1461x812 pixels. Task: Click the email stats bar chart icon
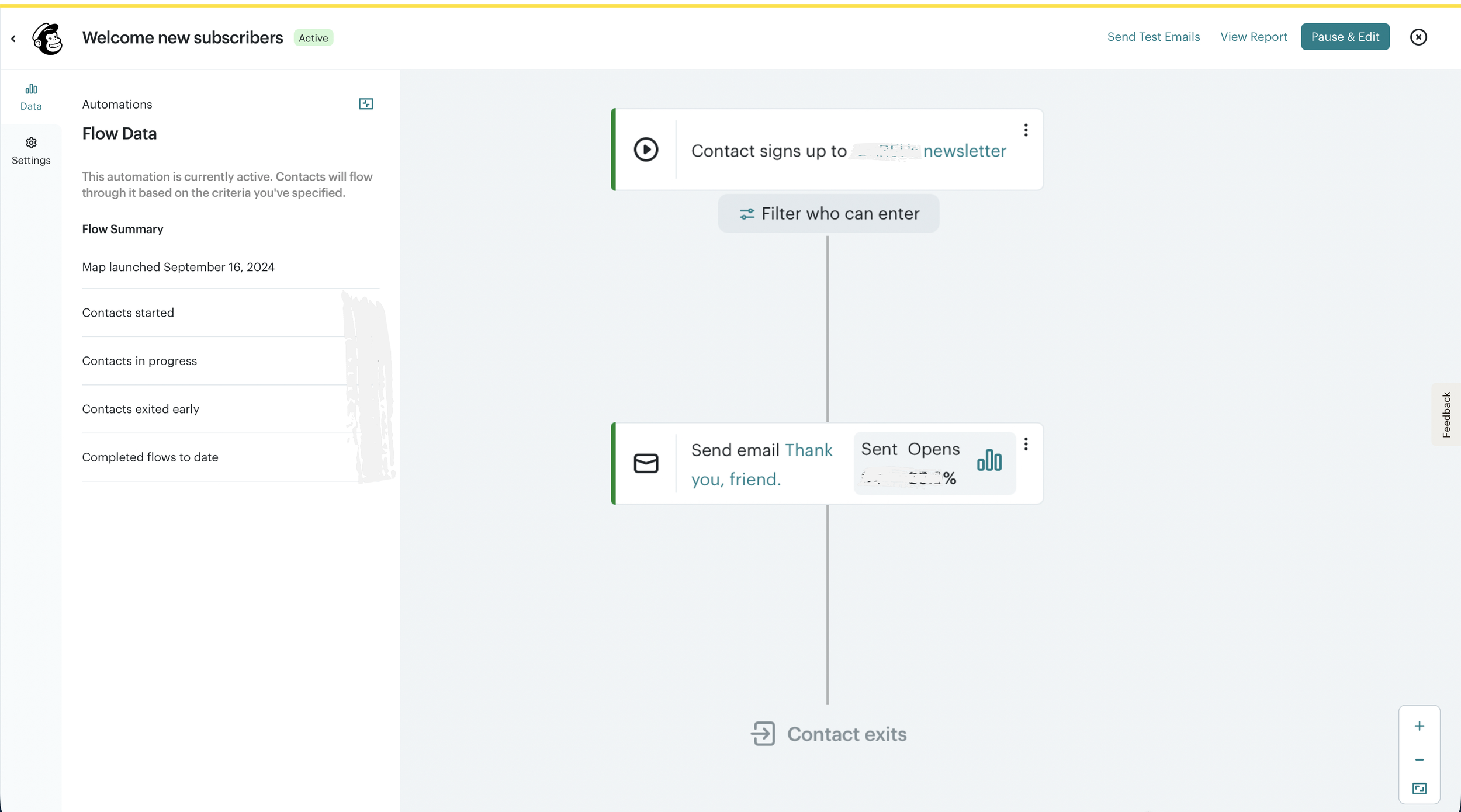[989, 460]
